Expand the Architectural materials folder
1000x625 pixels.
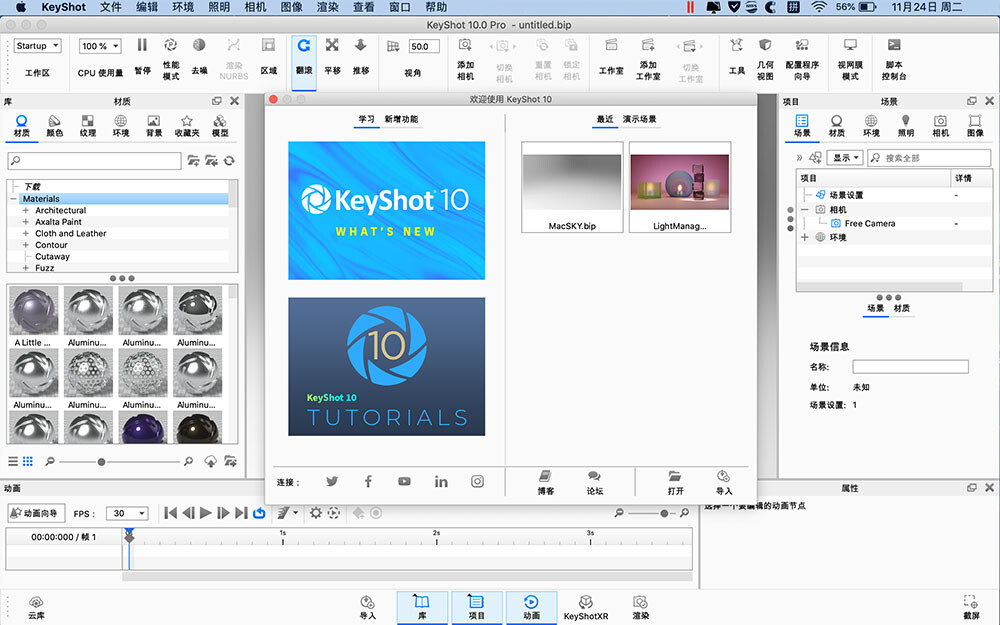(x=26, y=210)
